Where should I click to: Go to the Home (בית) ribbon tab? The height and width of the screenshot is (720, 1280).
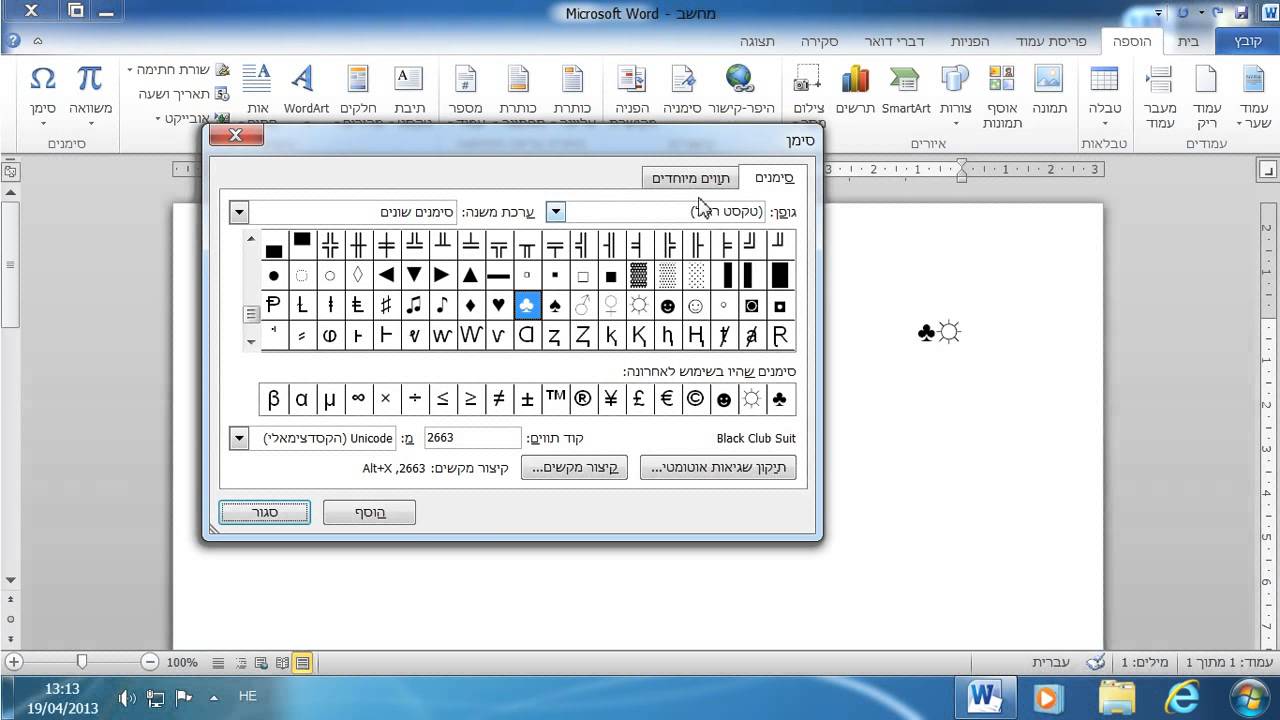[1188, 42]
